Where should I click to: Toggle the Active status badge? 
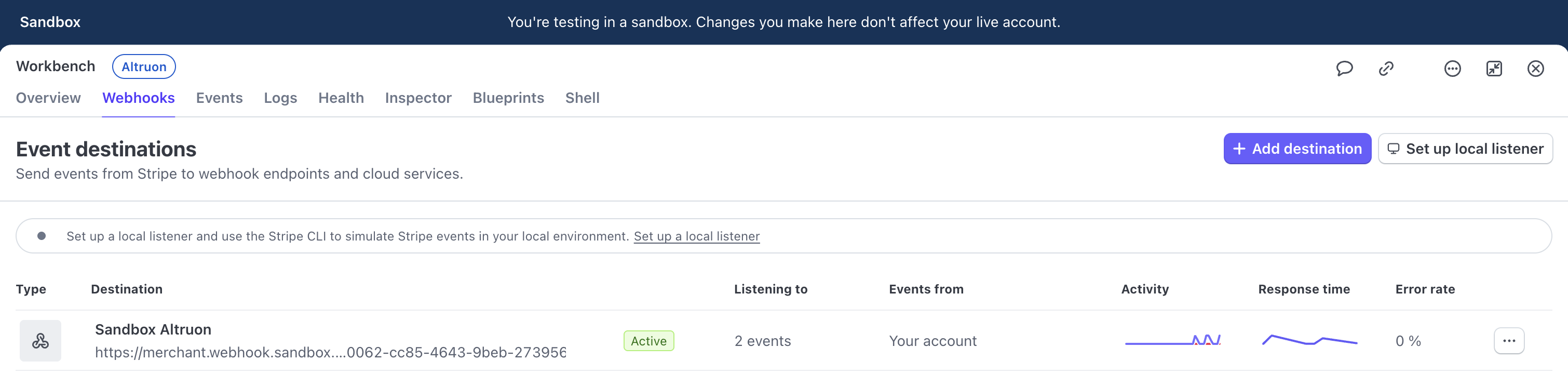[x=648, y=341]
